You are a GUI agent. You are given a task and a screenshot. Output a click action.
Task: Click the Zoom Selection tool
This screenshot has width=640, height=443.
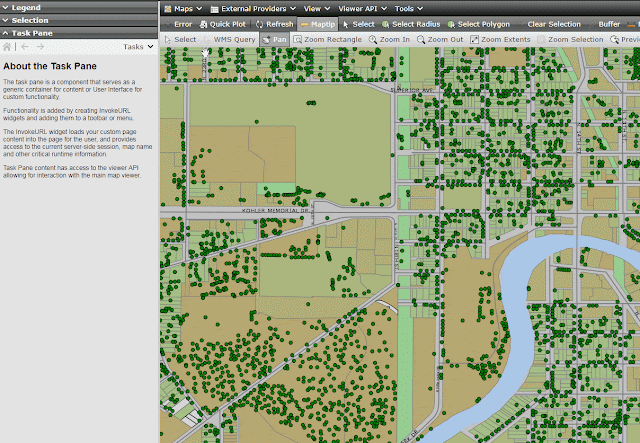pyautogui.click(x=570, y=39)
